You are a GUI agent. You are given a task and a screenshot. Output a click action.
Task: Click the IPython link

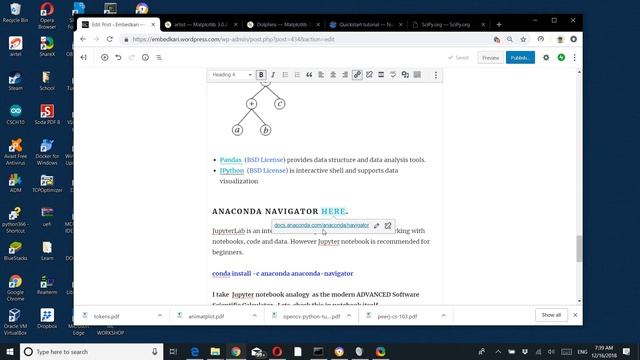tap(231, 170)
